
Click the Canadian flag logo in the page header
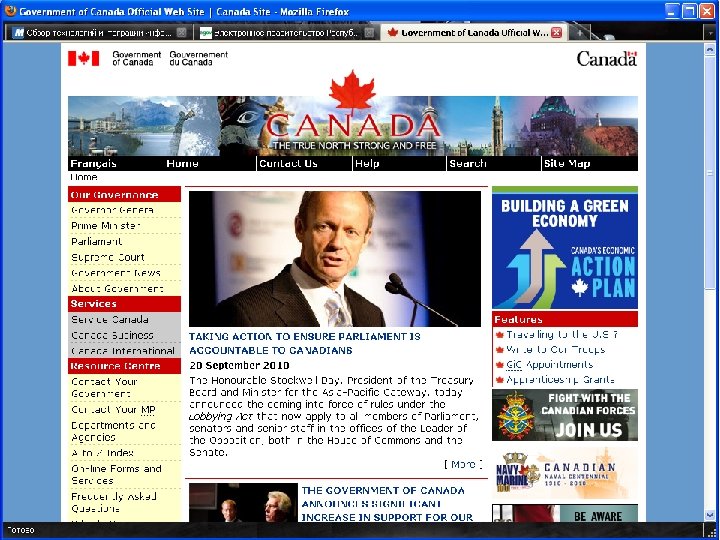click(84, 58)
